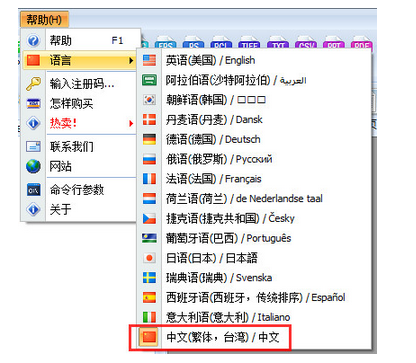Click the PDF format toolbar icon
Viewport: 416px width, 363px height.
(362, 43)
